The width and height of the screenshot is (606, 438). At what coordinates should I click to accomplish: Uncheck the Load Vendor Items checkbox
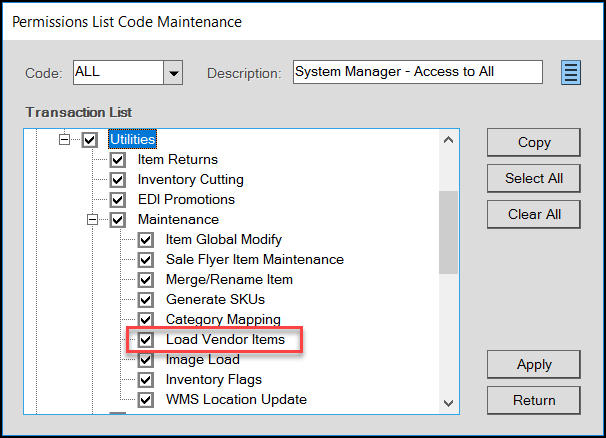[x=146, y=340]
